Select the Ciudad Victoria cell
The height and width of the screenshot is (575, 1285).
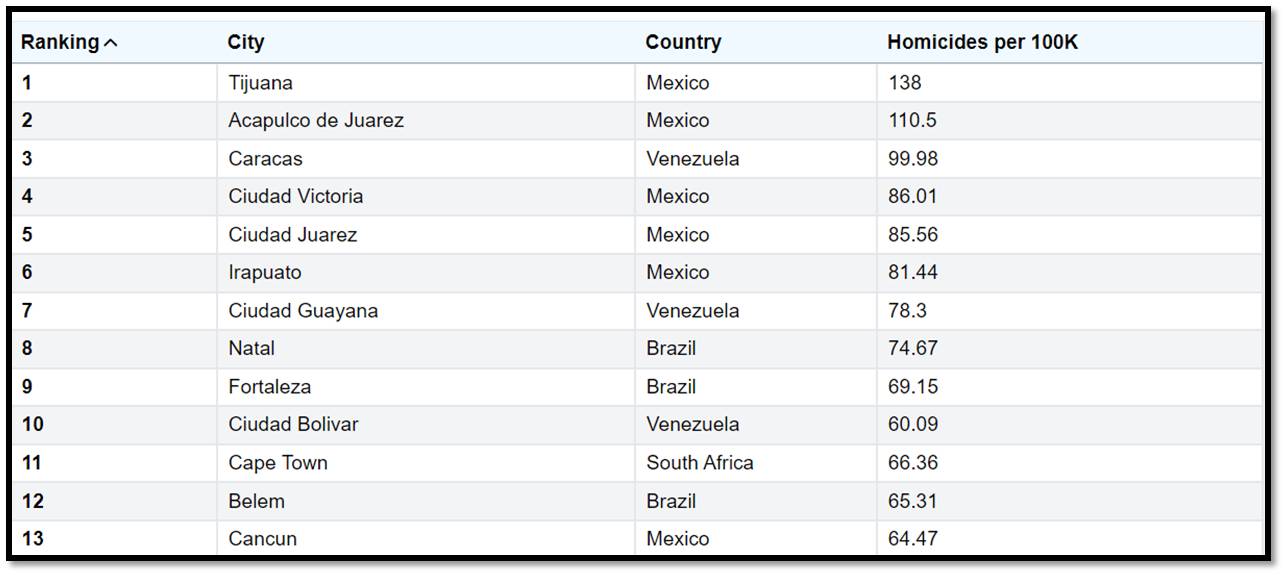tap(296, 197)
